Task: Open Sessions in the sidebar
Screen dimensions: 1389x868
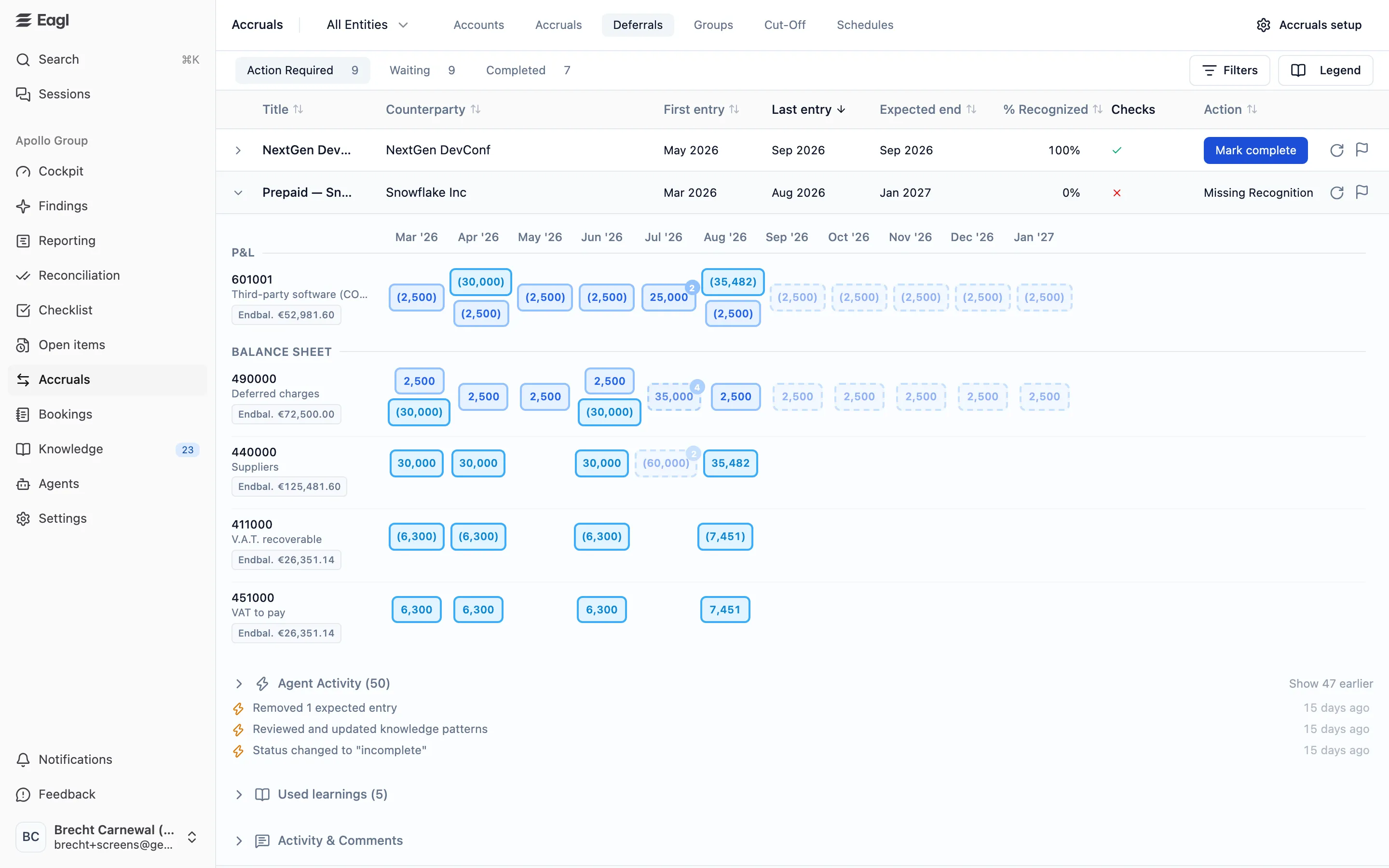Action: pyautogui.click(x=108, y=94)
